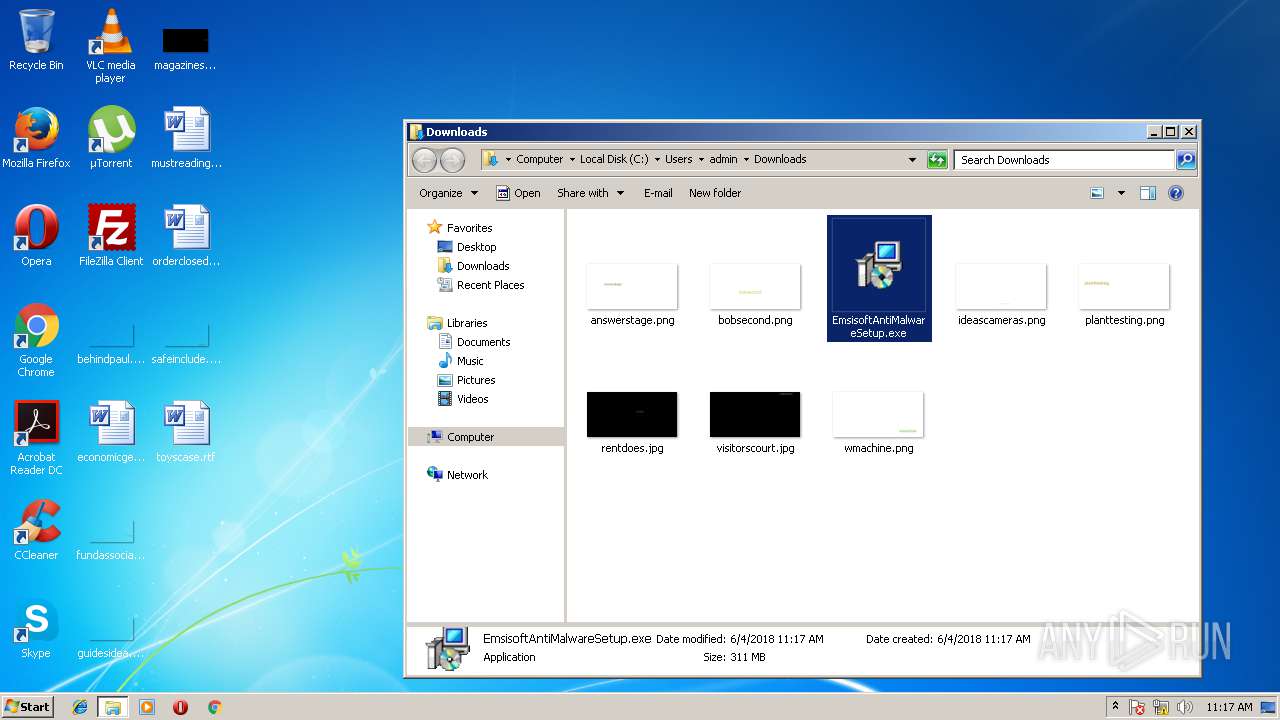
Task: Select the wmachine.png file
Action: (x=879, y=421)
